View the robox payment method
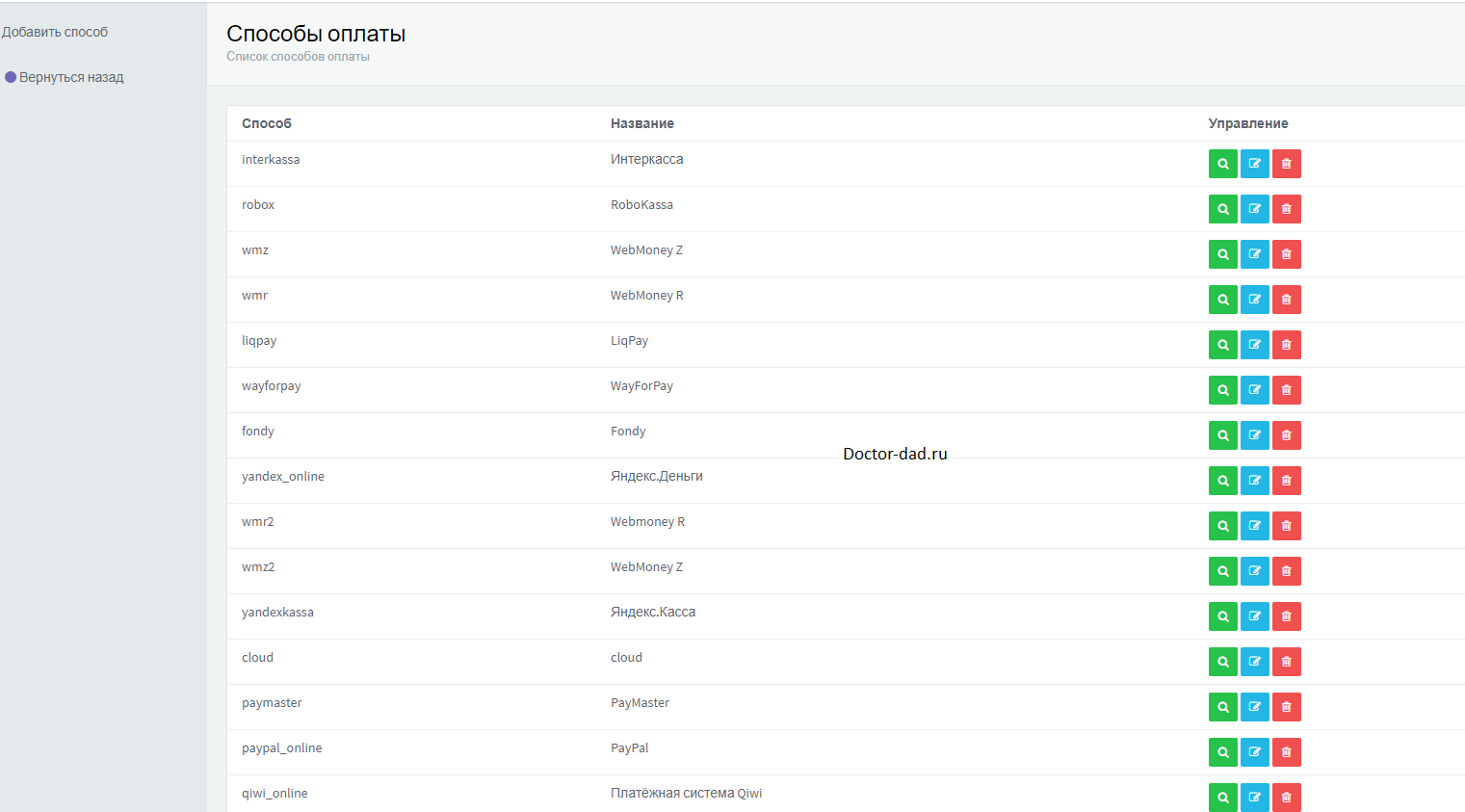 1223,209
